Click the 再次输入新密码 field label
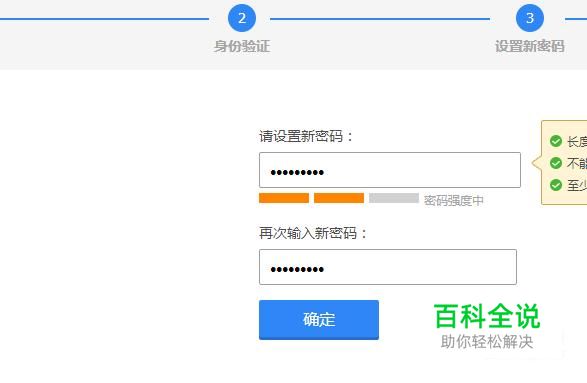Viewport: 587px width, 383px height. (x=308, y=233)
